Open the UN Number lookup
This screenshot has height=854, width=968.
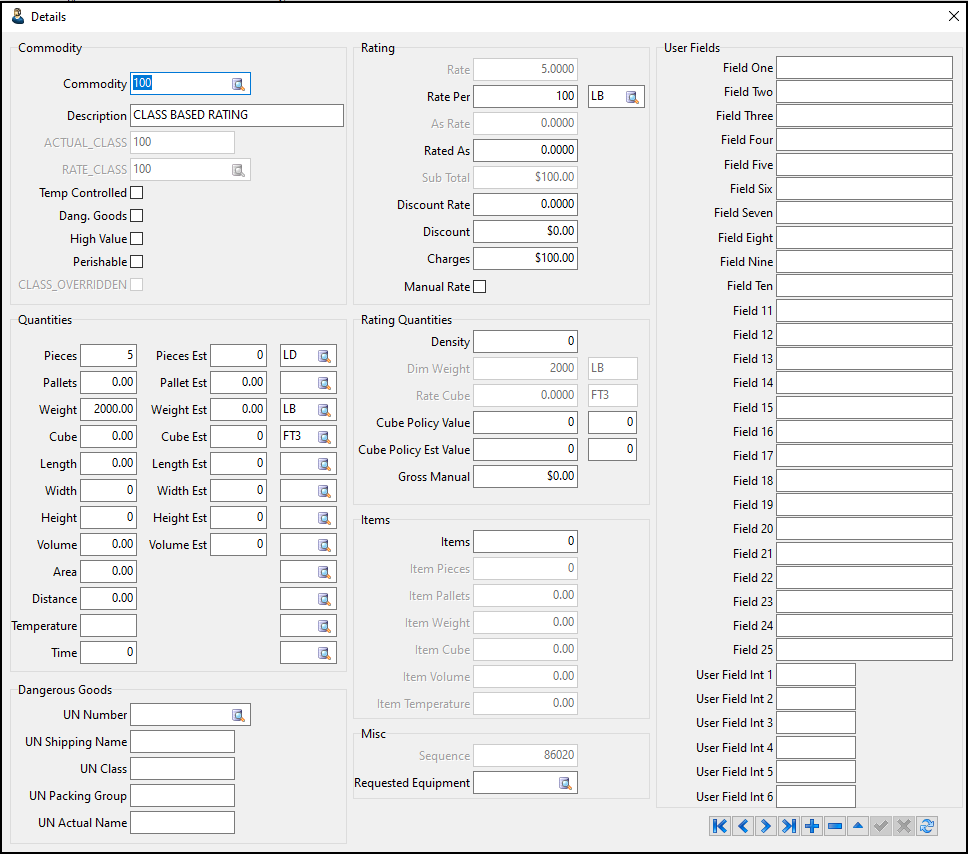(x=238, y=715)
